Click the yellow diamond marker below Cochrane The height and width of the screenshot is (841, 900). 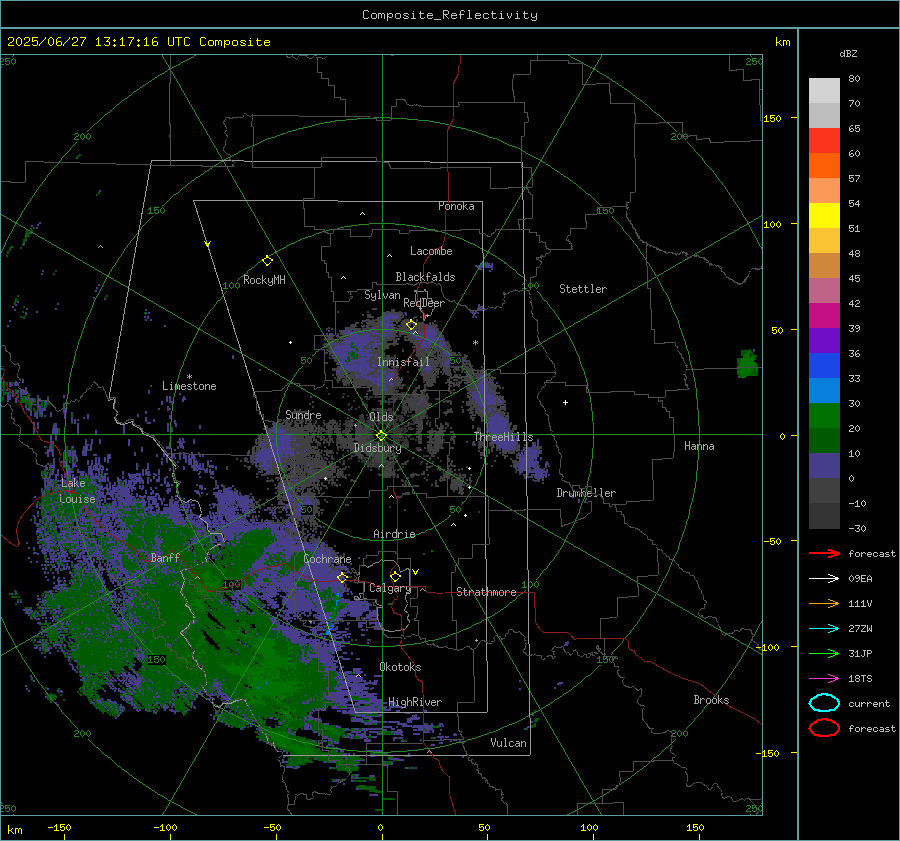[342, 577]
